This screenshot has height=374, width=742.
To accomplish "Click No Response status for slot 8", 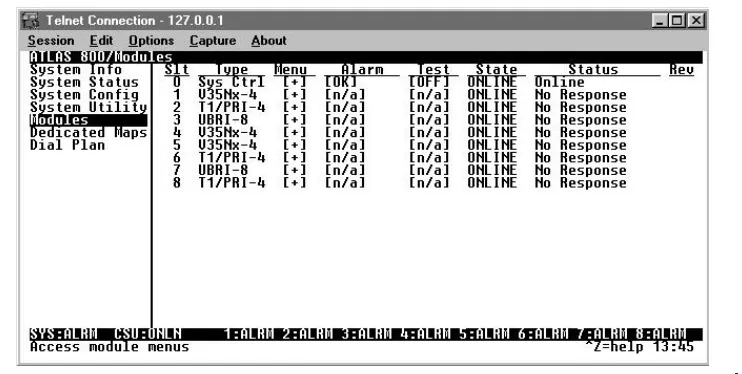I will pos(581,183).
